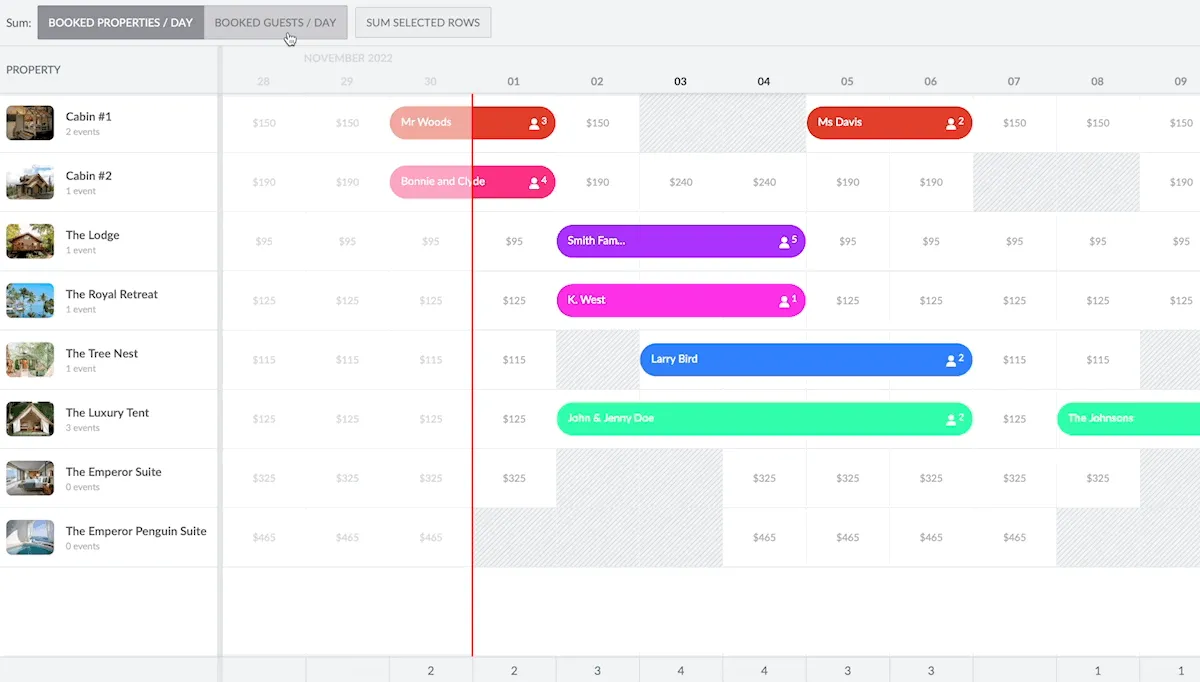Open Cabin #2 thumbnail image
The height and width of the screenshot is (682, 1200).
pos(30,182)
